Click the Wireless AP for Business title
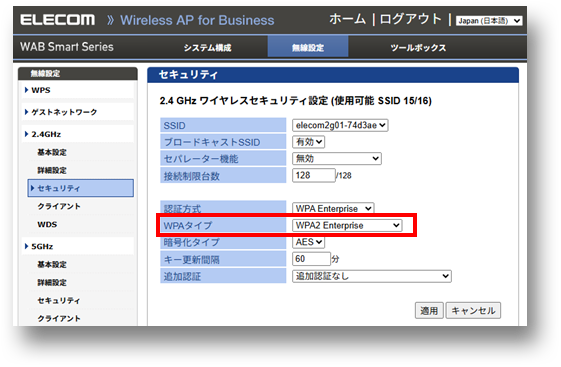The width and height of the screenshot is (561, 367). pyautogui.click(x=197, y=20)
